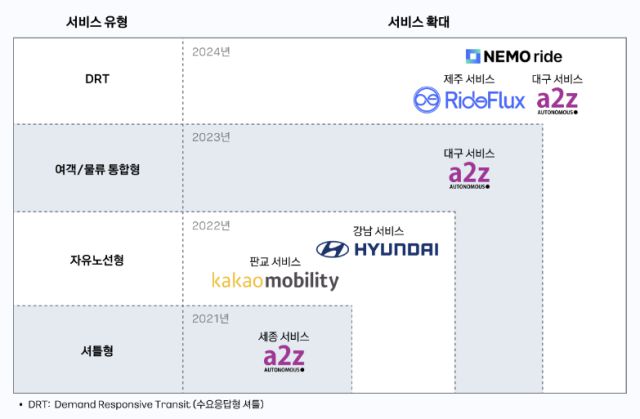Click the kakaomobility logo

275,281
